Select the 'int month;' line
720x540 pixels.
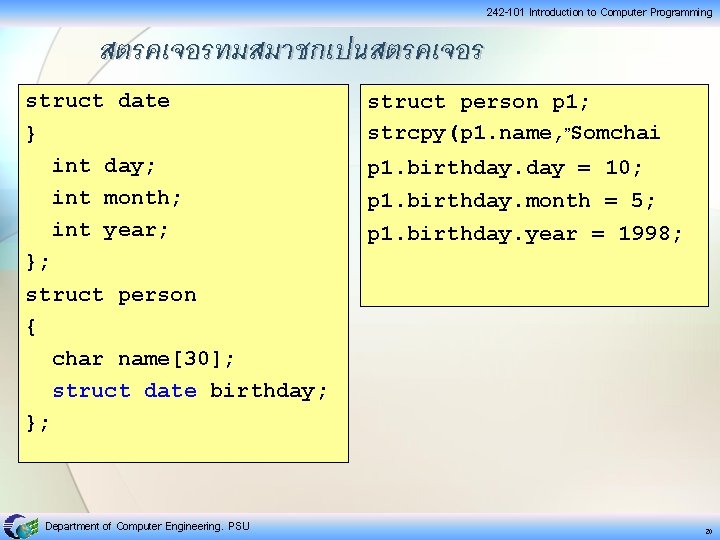(117, 198)
